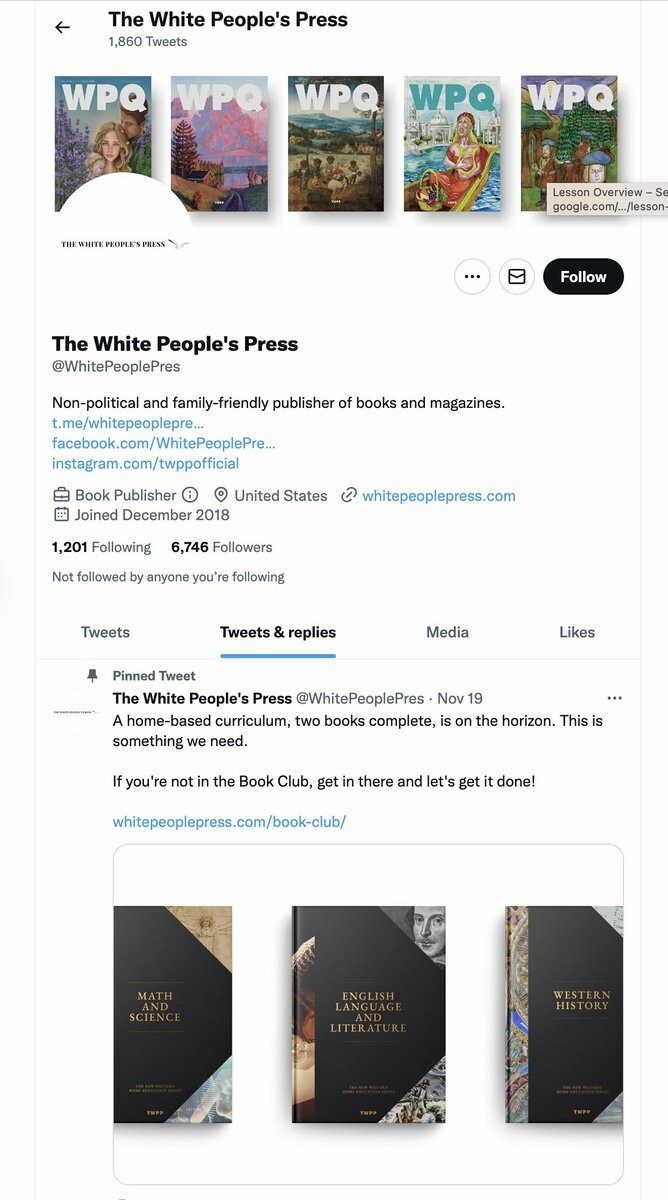Click the calendar icon near Joined December 2018
The width and height of the screenshot is (668, 1200).
pyautogui.click(x=61, y=515)
